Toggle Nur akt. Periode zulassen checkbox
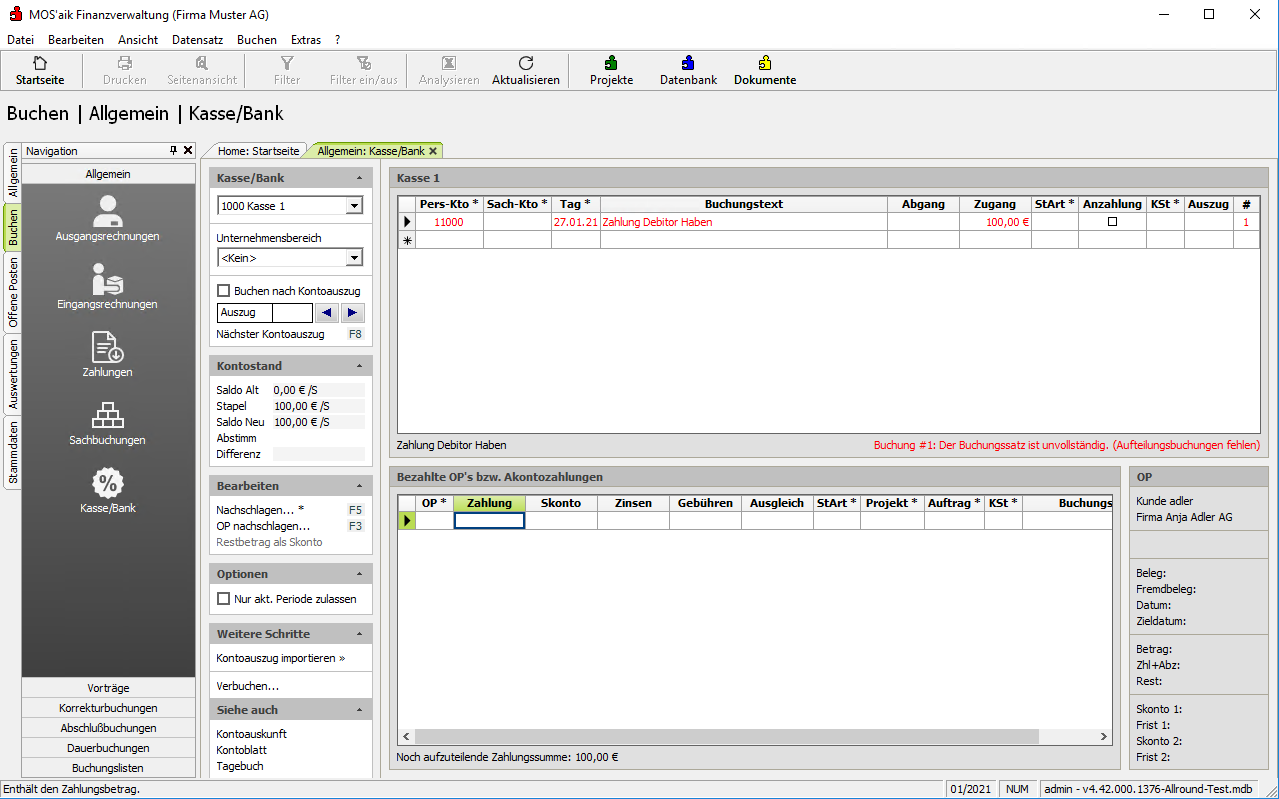This screenshot has height=799, width=1279. coord(224,599)
